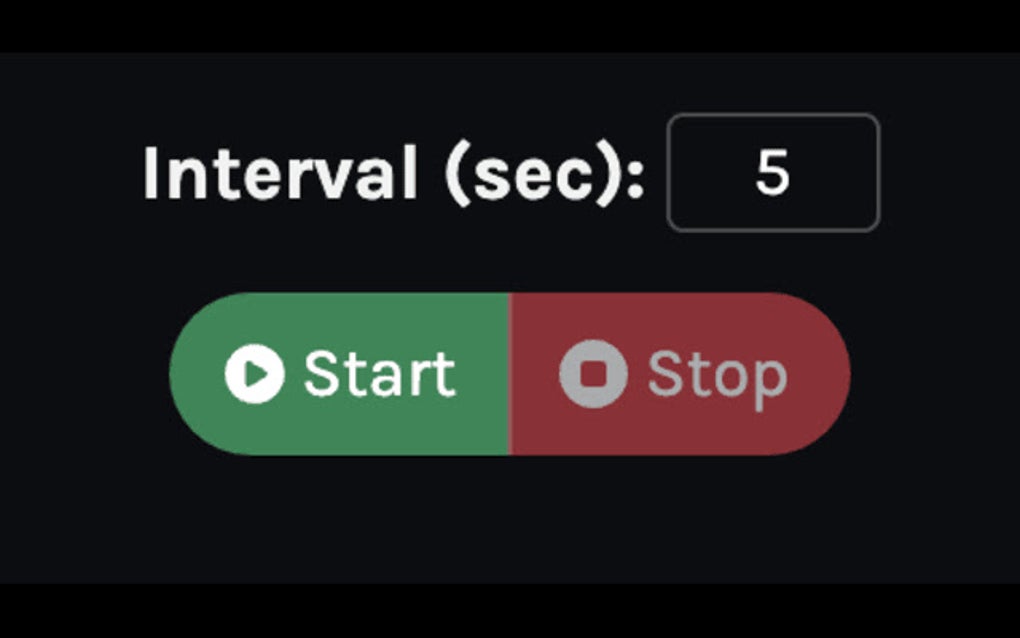Click the green Start button
The height and width of the screenshot is (638, 1020).
(x=339, y=374)
